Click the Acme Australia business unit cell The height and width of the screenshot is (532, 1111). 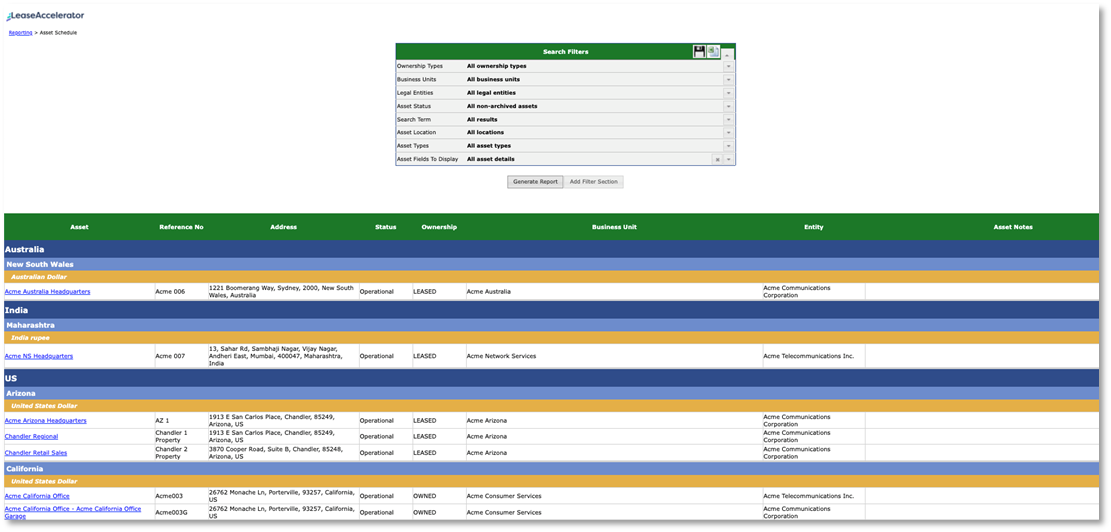pyautogui.click(x=614, y=291)
